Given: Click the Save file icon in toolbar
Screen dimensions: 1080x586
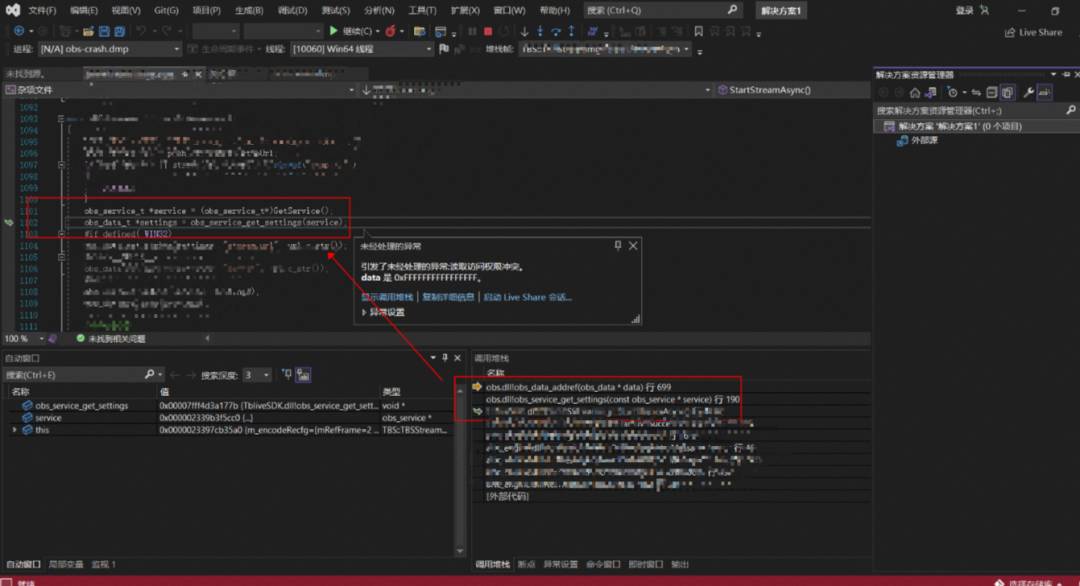Looking at the screenshot, I should [x=104, y=31].
